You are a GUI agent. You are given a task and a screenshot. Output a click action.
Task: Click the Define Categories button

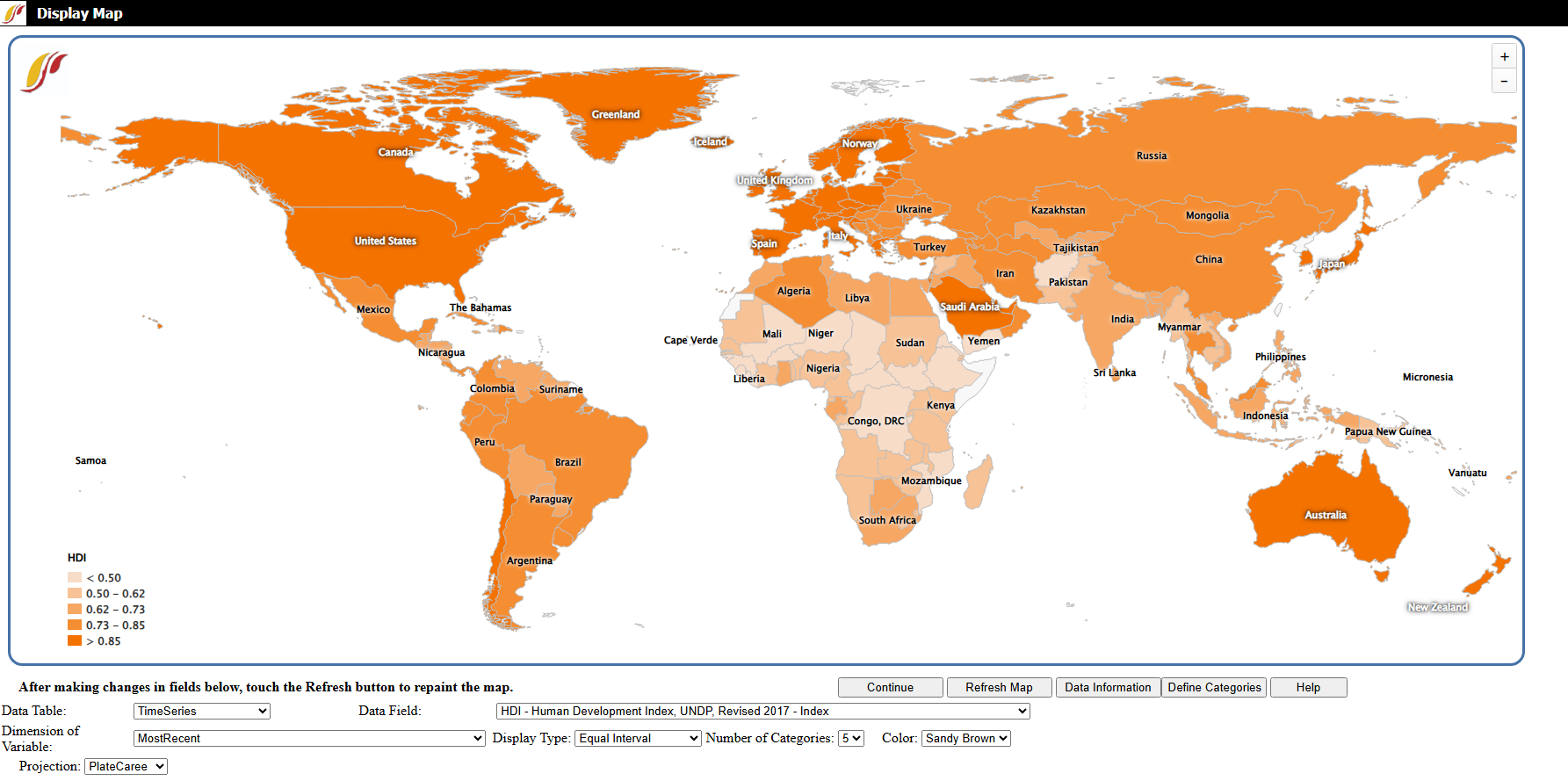tap(1214, 688)
